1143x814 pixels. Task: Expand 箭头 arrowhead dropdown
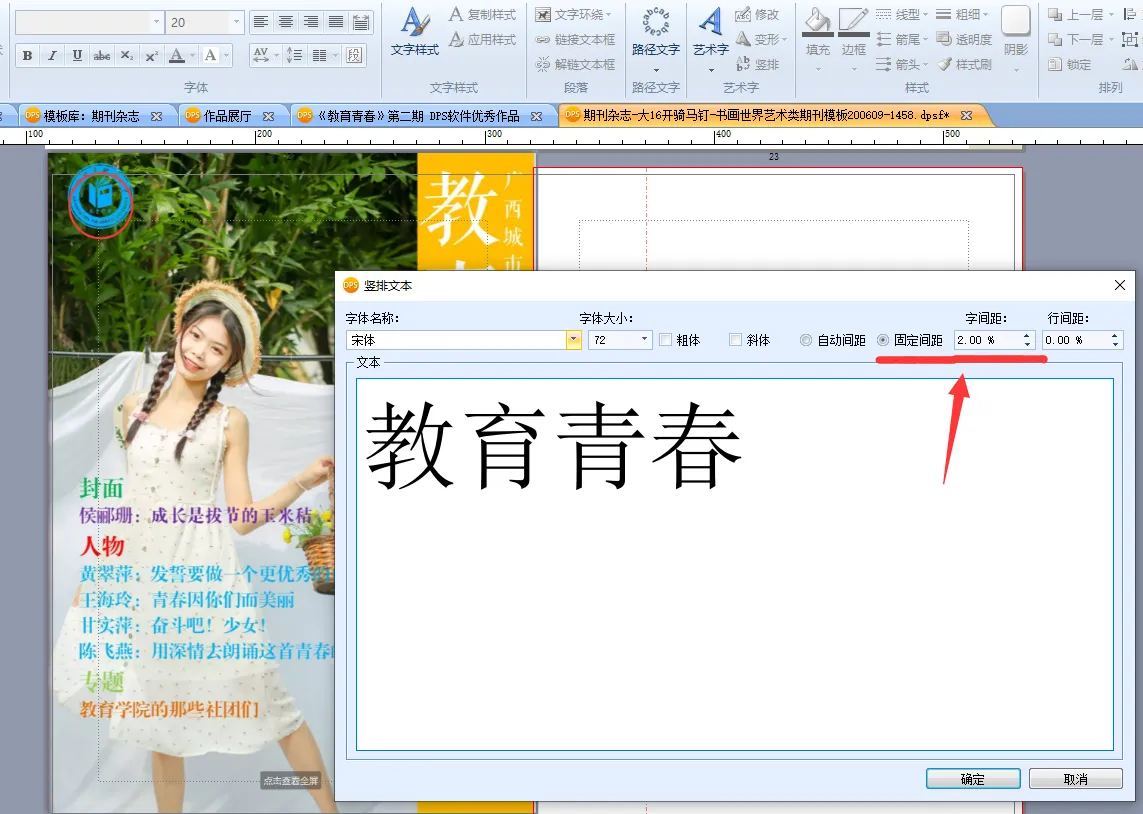[x=926, y=64]
